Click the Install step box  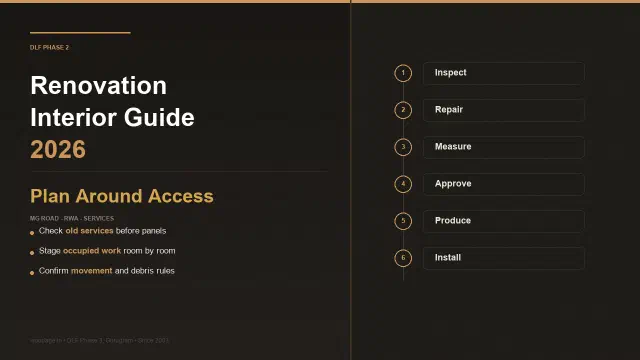coord(504,258)
